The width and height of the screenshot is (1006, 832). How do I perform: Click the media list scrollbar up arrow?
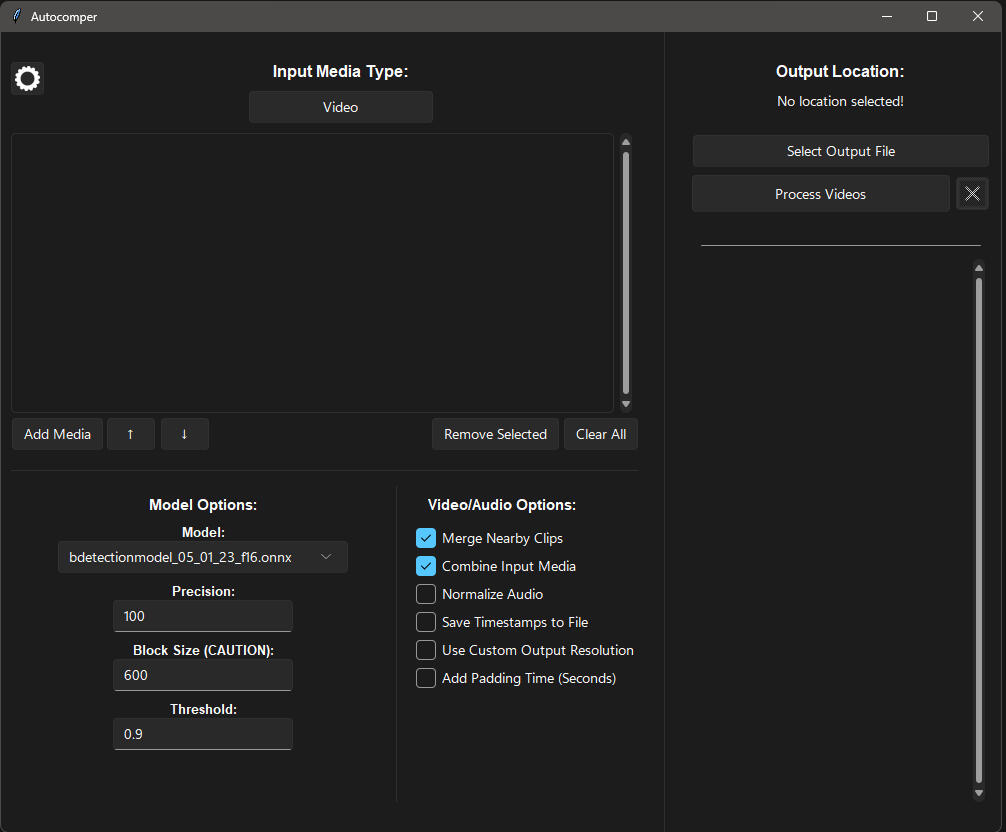[x=626, y=142]
